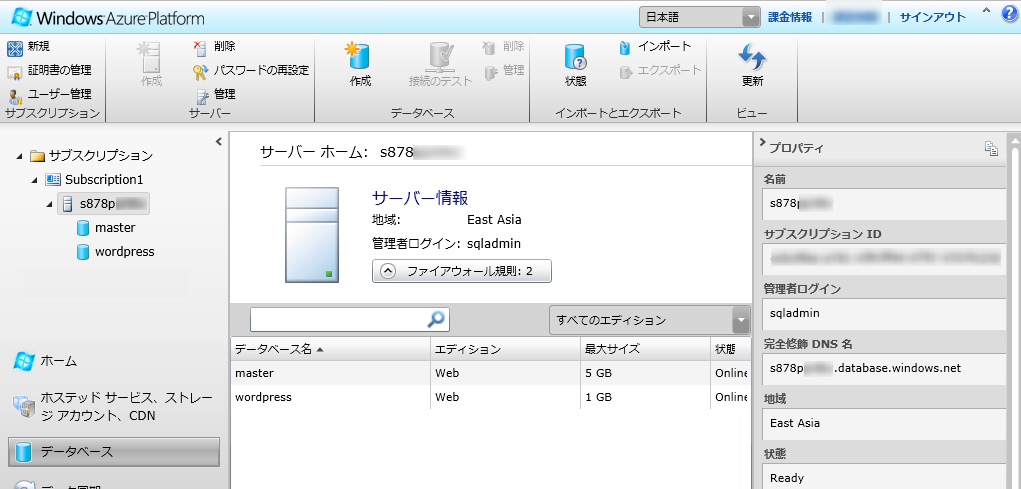This screenshot has height=489, width=1021.
Task: Click the 状態 Ready property field
Action: pos(884,477)
